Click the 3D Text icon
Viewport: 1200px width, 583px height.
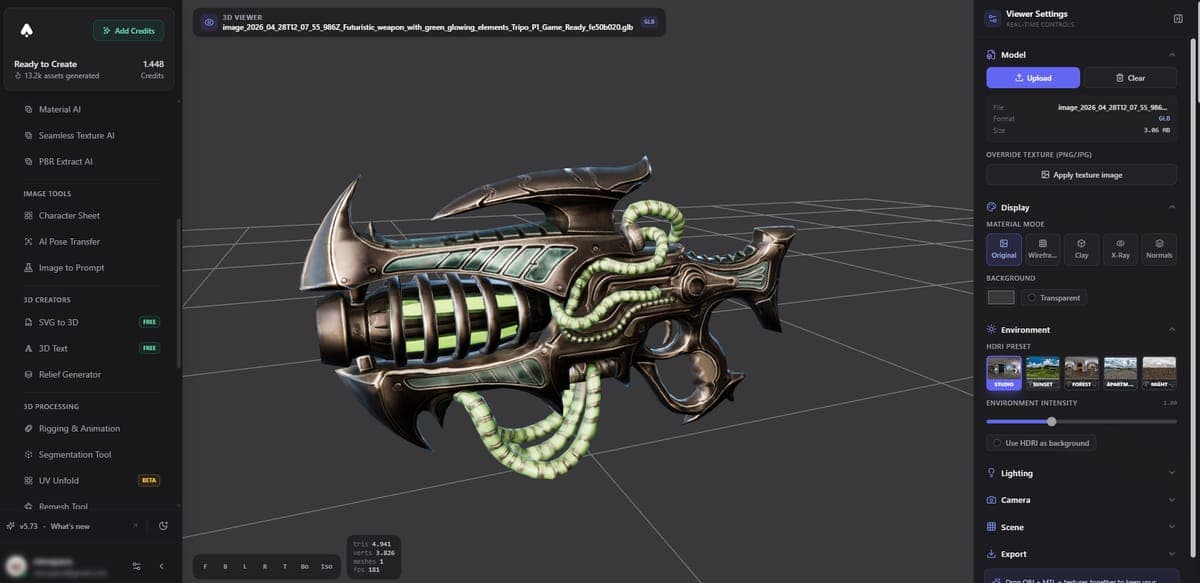coord(28,348)
